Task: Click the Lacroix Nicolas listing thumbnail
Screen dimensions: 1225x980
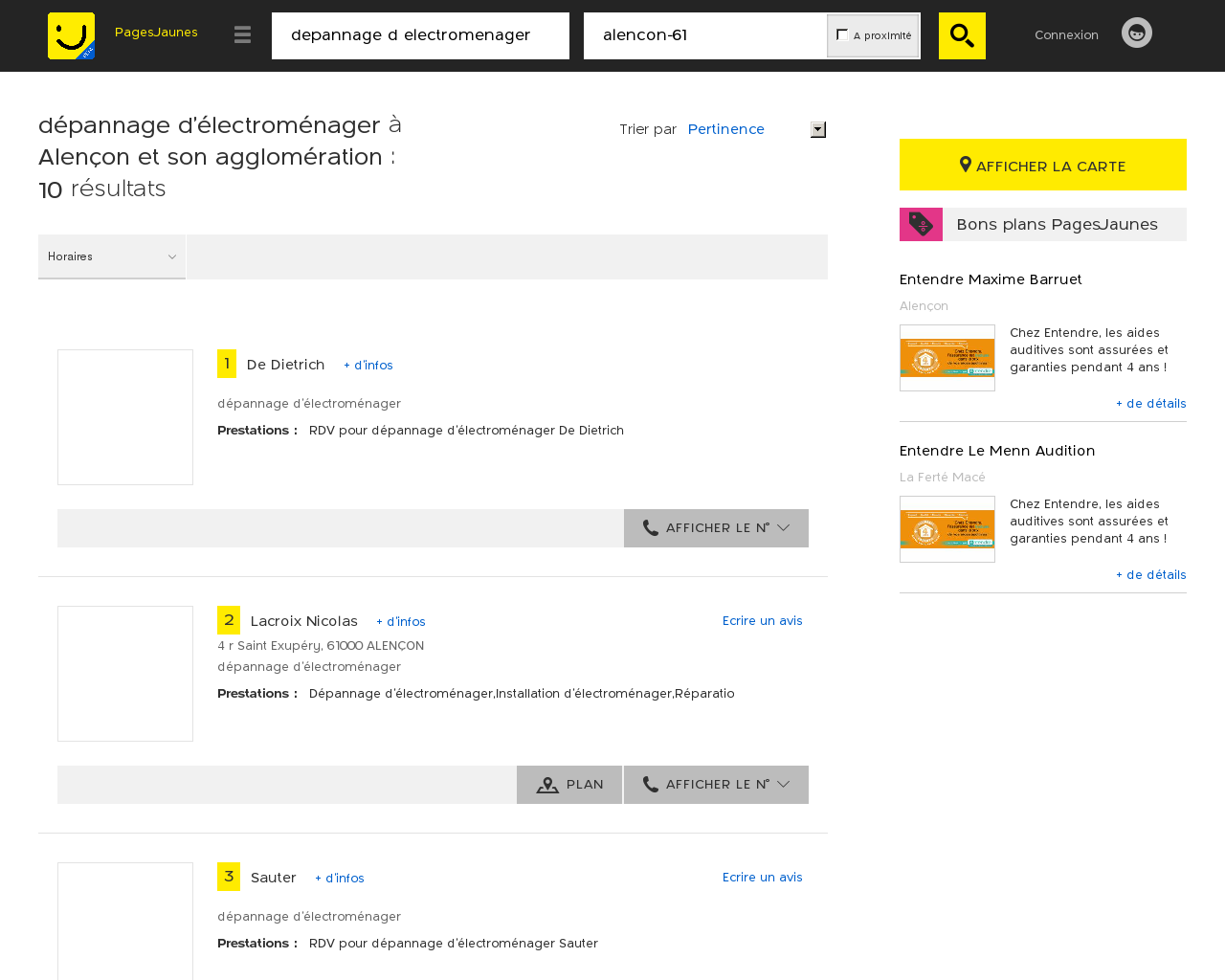Action: 125,674
